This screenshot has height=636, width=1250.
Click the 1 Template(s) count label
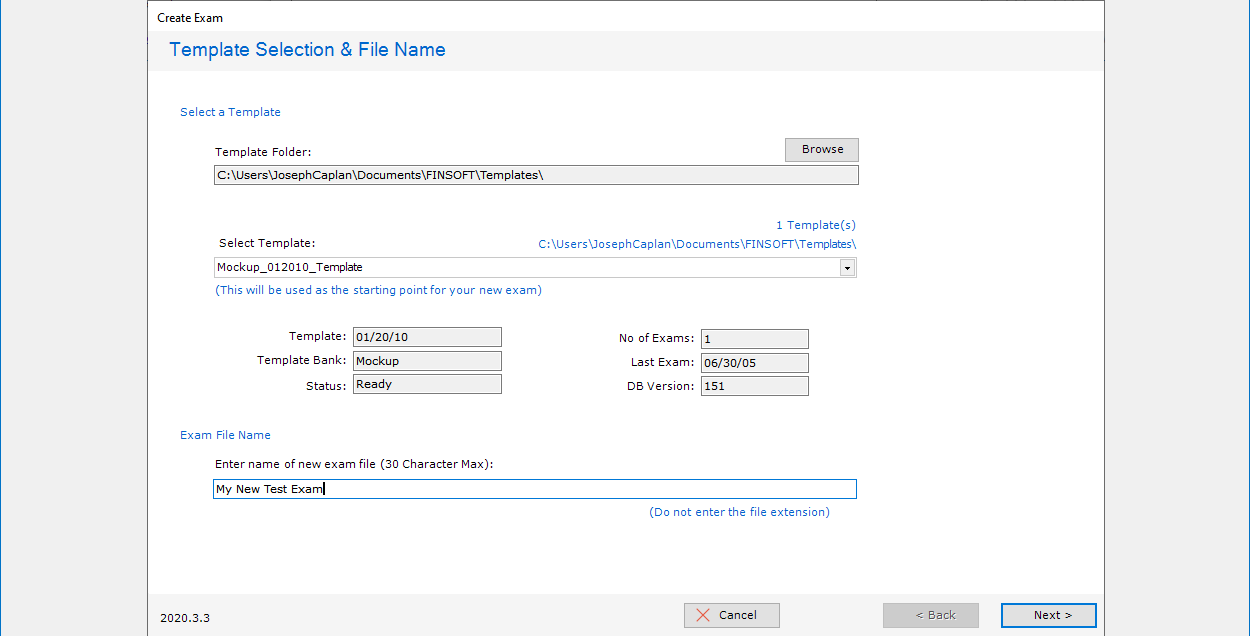tap(815, 225)
